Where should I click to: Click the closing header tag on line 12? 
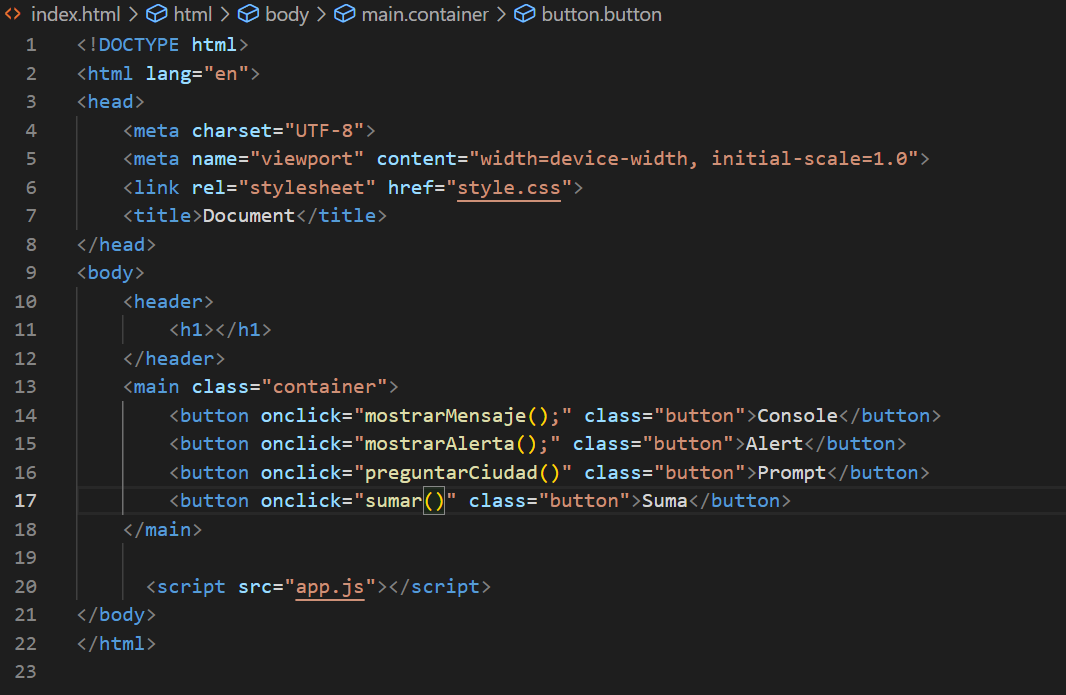click(174, 358)
